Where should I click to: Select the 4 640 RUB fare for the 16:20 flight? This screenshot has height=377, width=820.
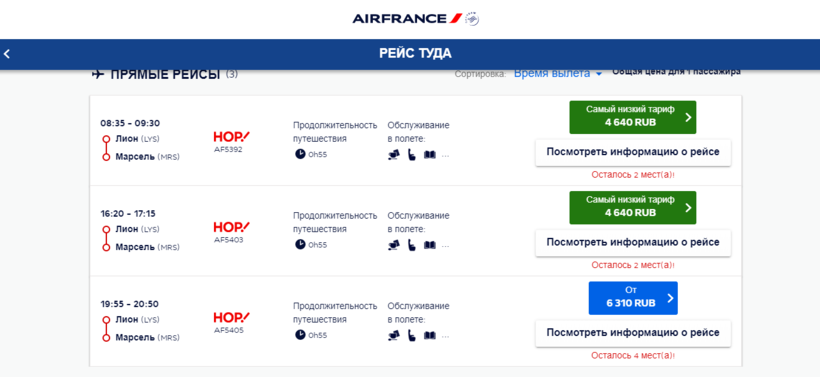pos(633,208)
